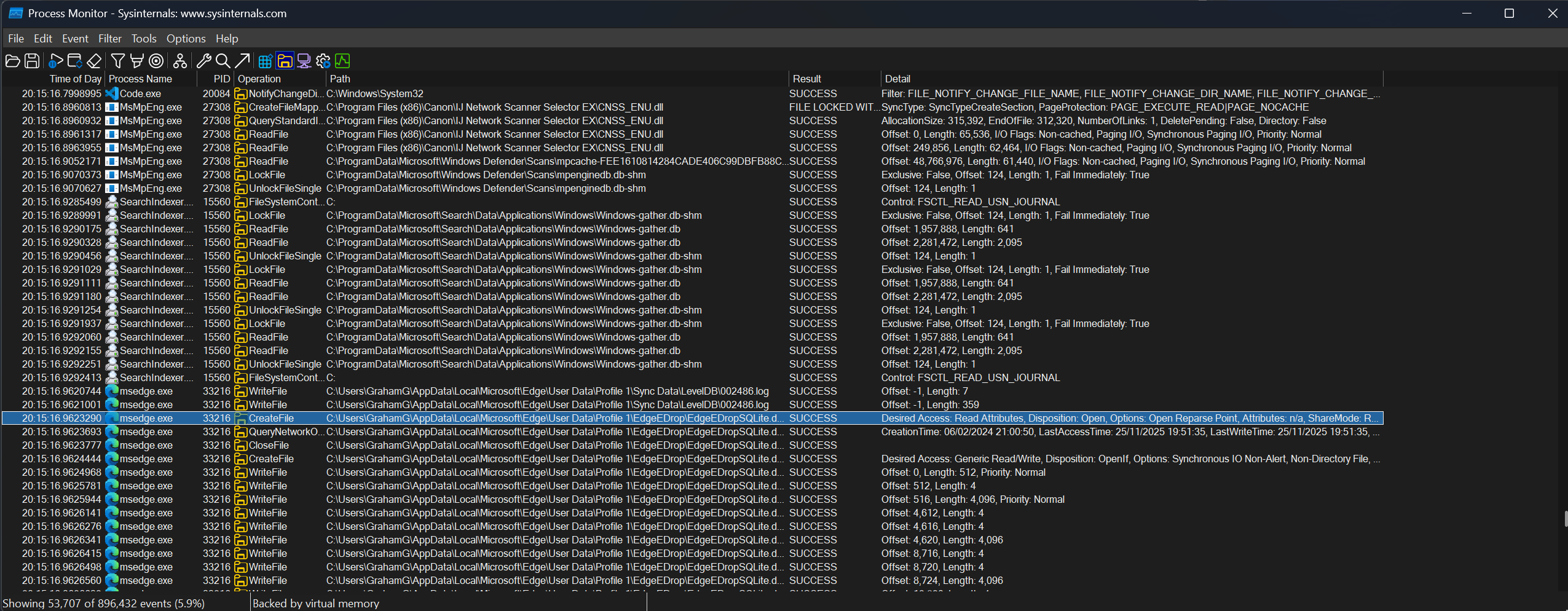Click the Find magnifying glass icon
This screenshot has width=1568, height=611.
[x=223, y=61]
